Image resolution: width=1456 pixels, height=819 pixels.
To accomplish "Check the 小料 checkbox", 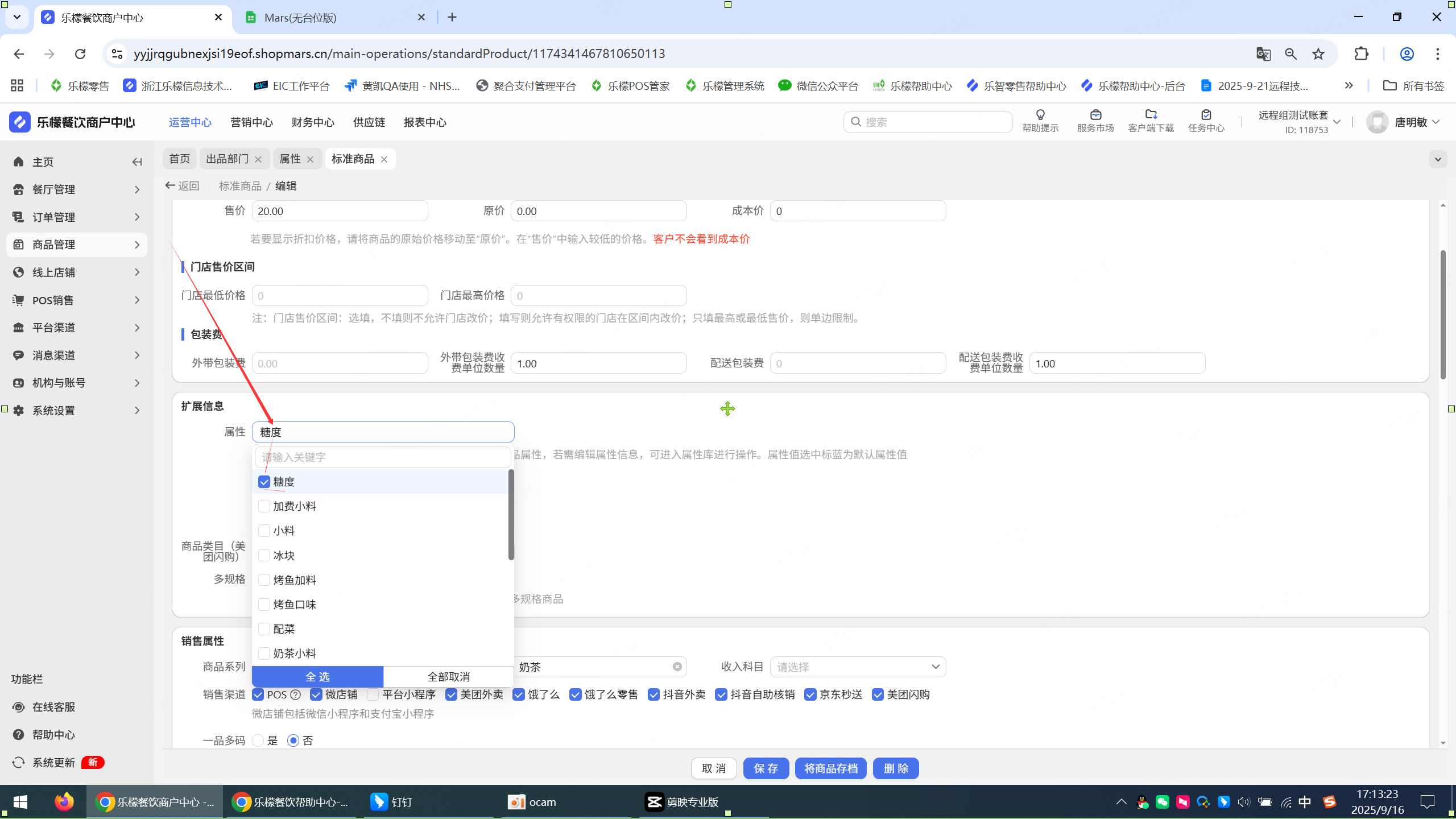I will point(264,531).
